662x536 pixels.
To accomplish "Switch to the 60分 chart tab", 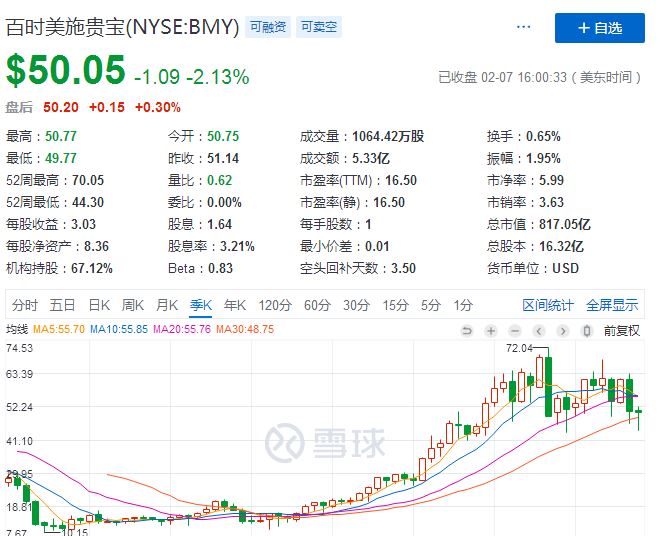I will (x=317, y=305).
